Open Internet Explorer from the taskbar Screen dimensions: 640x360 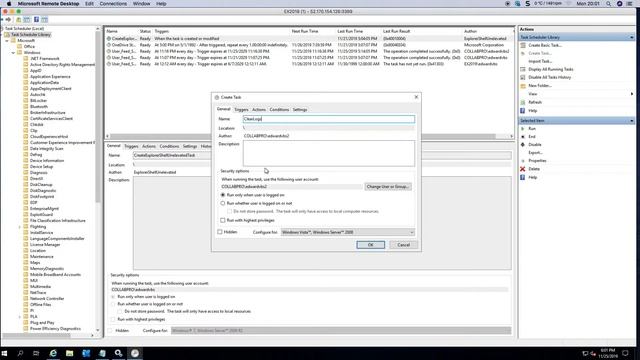(53, 353)
